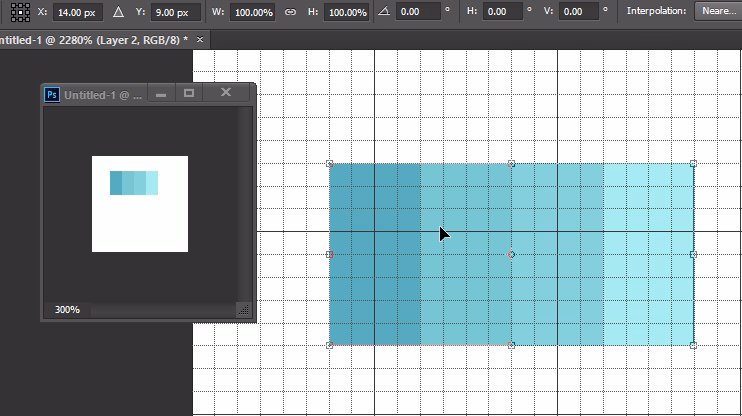Click the preview thumbnail color strip
Screen dimensions: 742x416
tap(134, 183)
